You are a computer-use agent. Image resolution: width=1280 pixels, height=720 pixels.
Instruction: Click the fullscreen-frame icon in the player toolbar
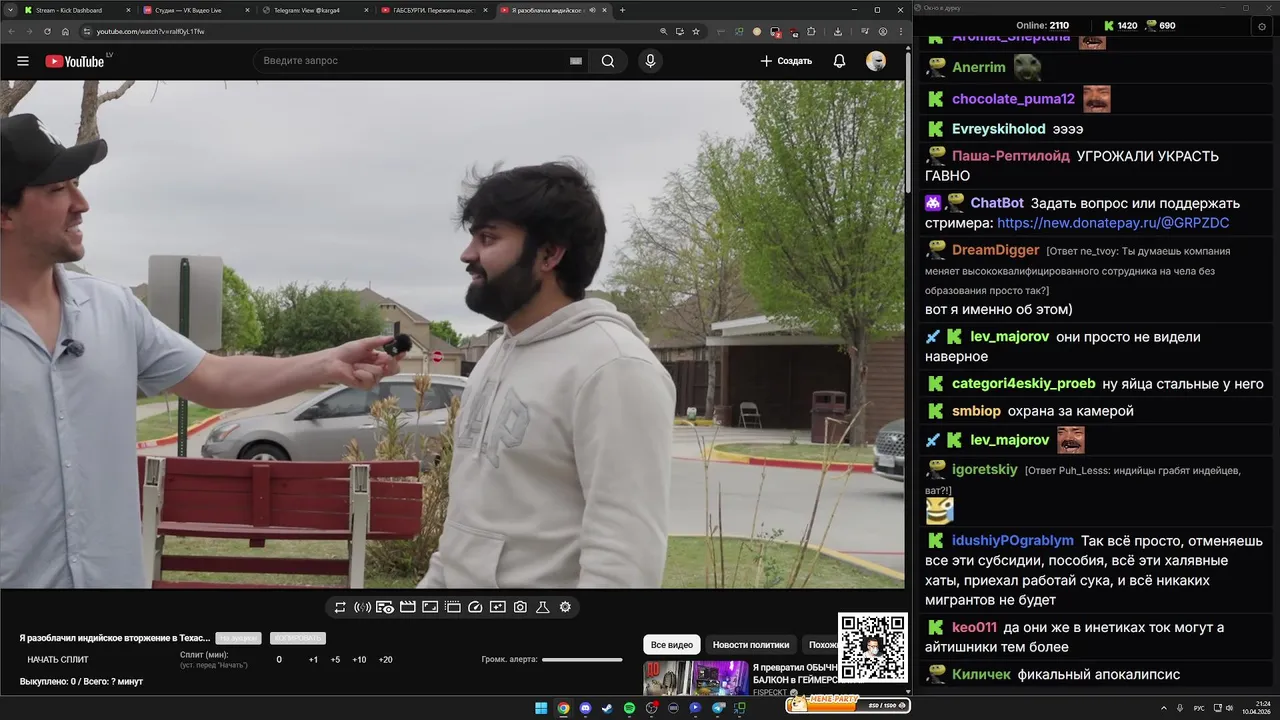click(430, 607)
